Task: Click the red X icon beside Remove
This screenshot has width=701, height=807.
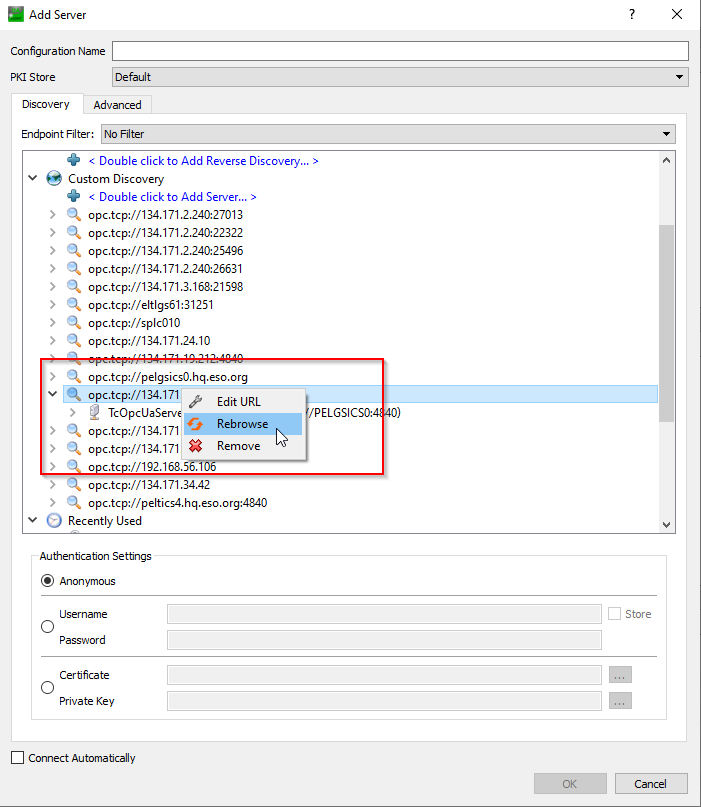Action: click(x=197, y=446)
